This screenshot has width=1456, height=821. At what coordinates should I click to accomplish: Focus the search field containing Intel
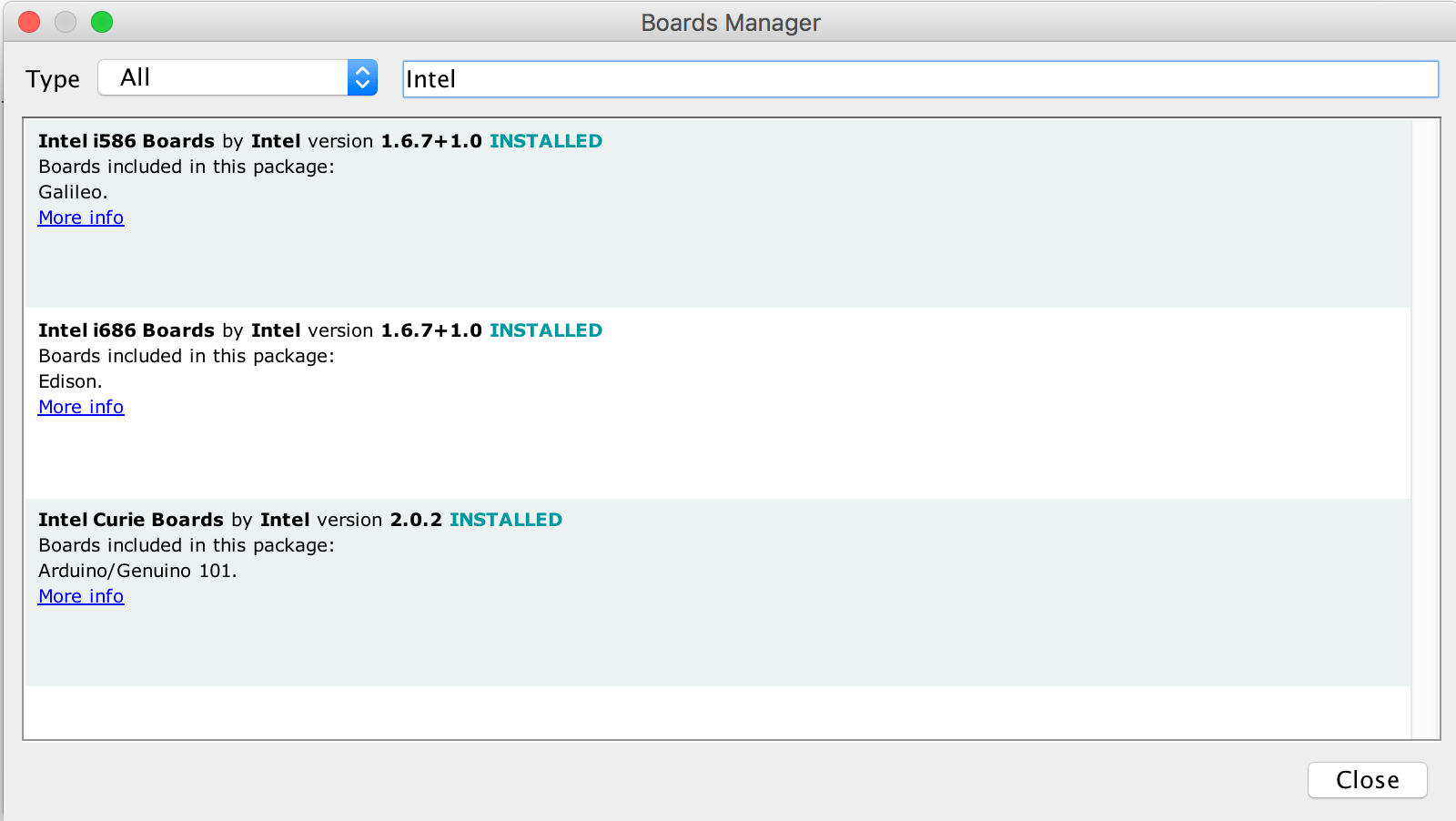pyautogui.click(x=920, y=79)
